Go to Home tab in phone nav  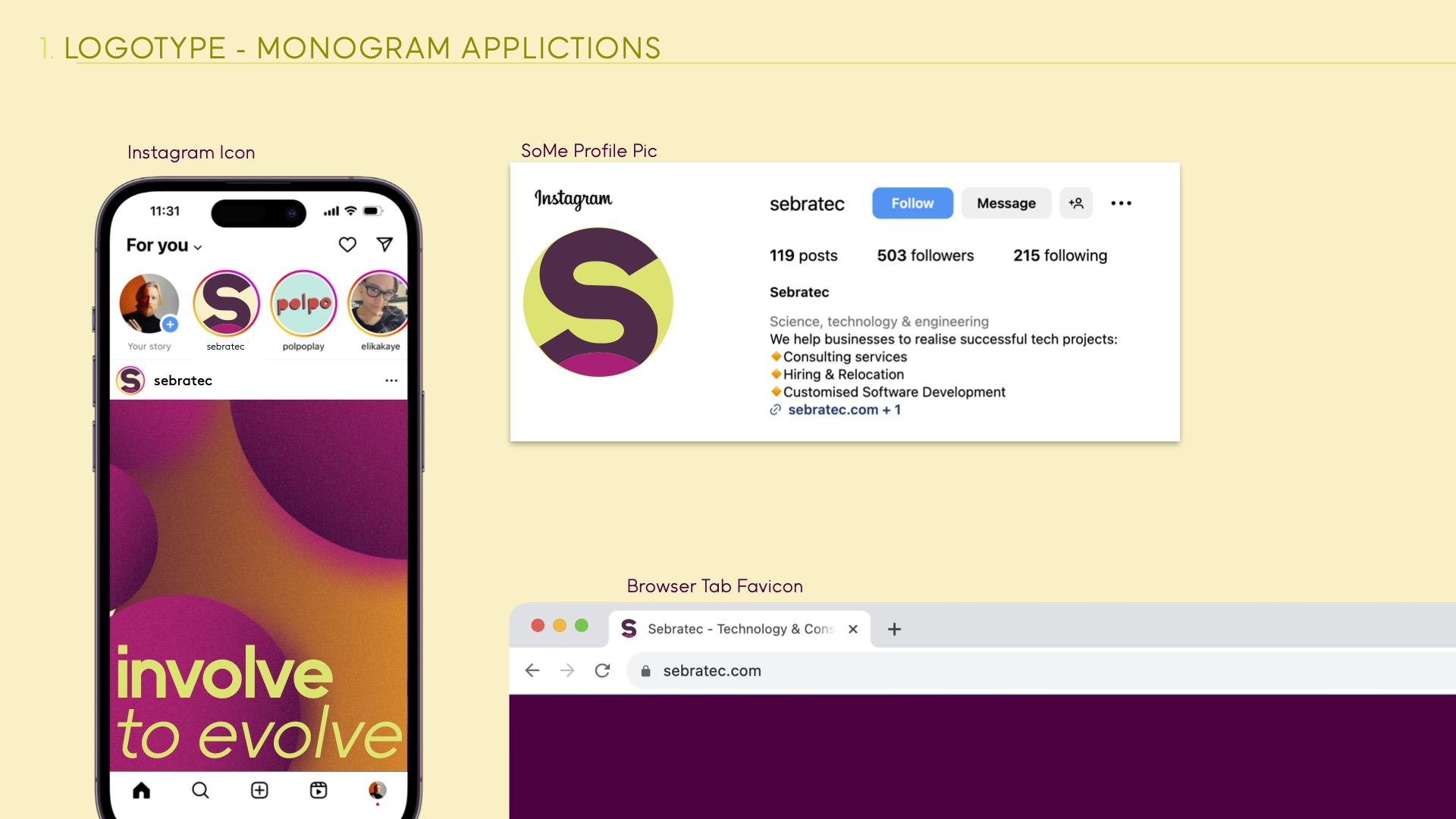pyautogui.click(x=142, y=790)
